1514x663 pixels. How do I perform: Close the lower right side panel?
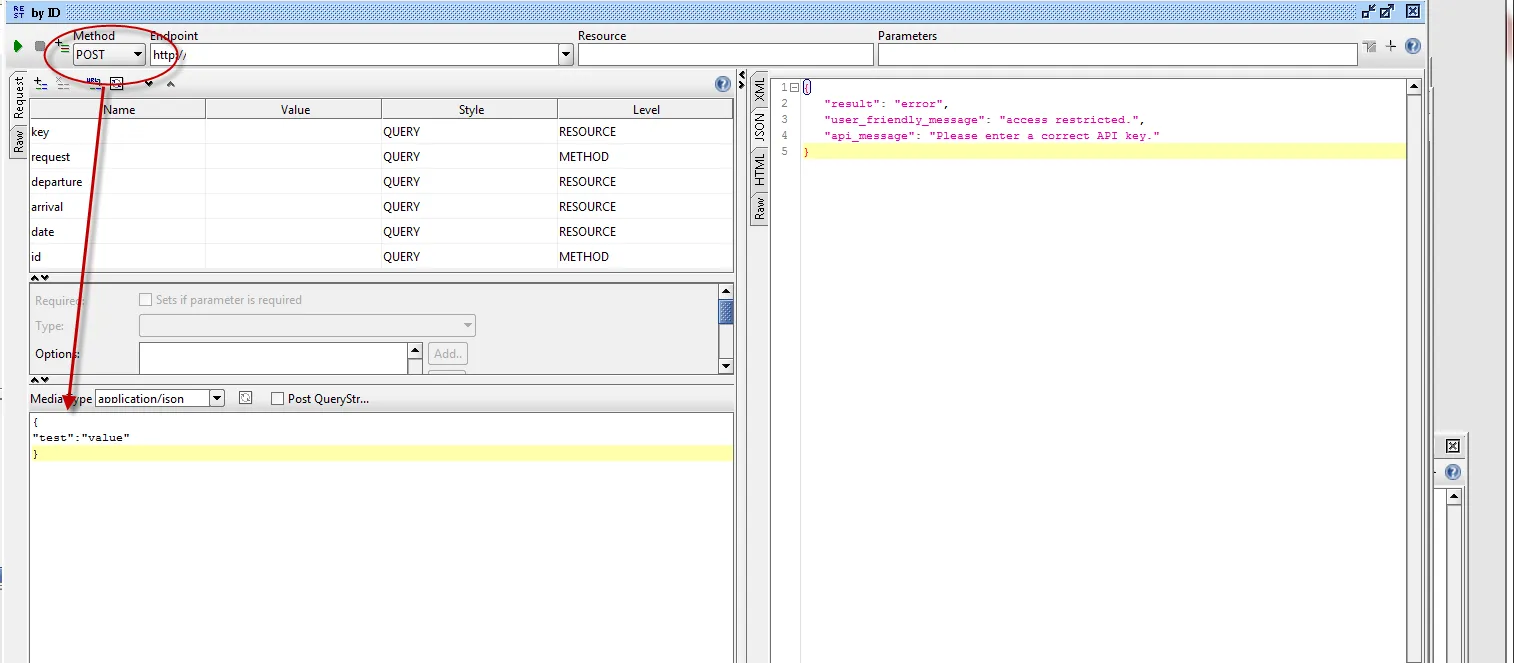click(1453, 446)
